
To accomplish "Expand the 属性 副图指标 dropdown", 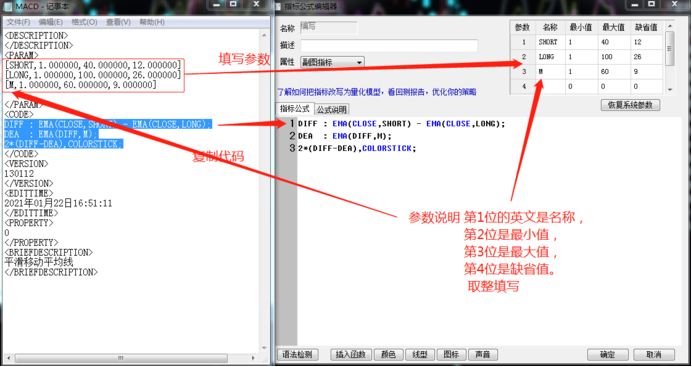I will [x=332, y=62].
